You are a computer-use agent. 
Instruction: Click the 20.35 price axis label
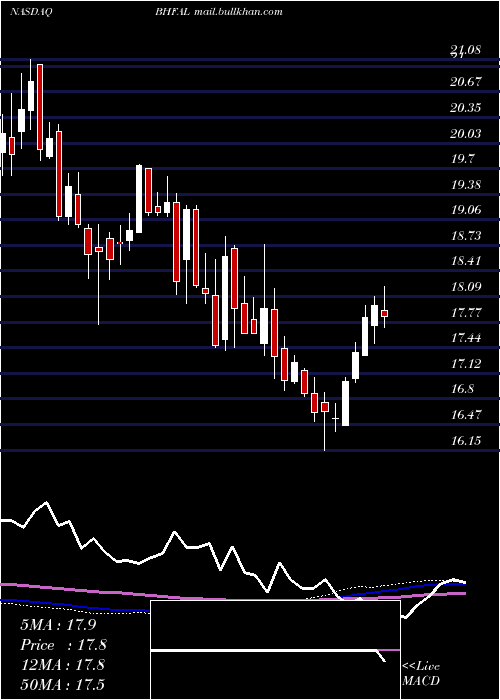[x=466, y=108]
